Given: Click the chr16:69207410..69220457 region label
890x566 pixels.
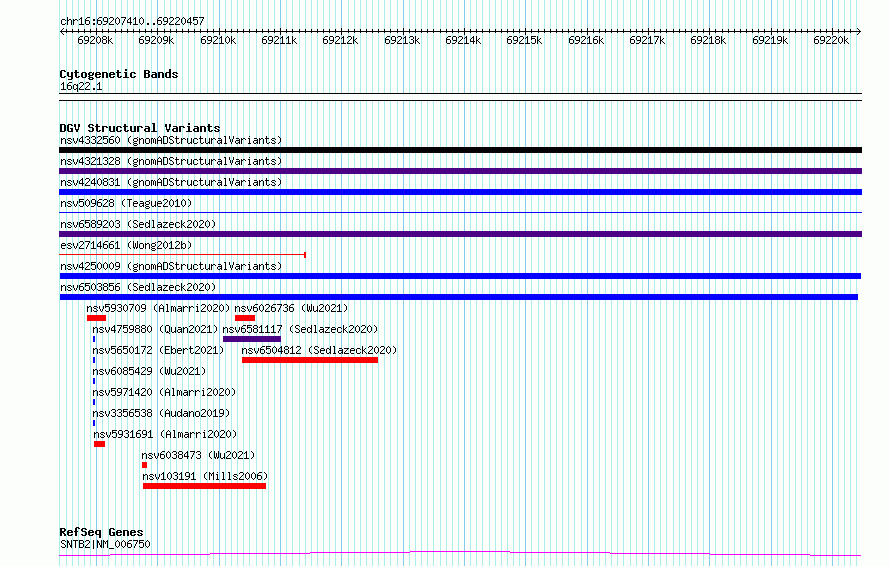Looking at the screenshot, I should point(132,21).
